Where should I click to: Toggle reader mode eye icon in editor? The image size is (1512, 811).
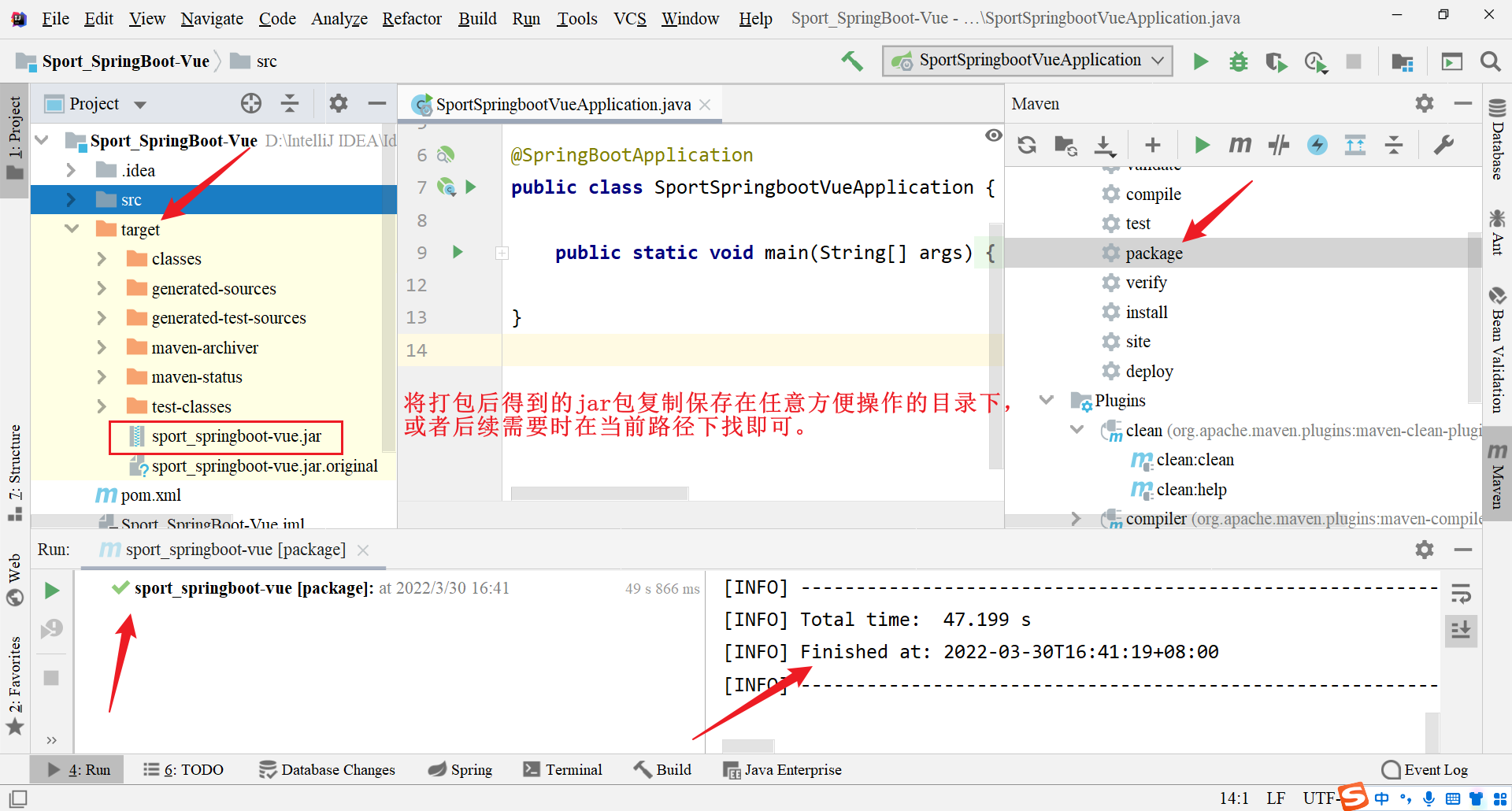coord(994,135)
